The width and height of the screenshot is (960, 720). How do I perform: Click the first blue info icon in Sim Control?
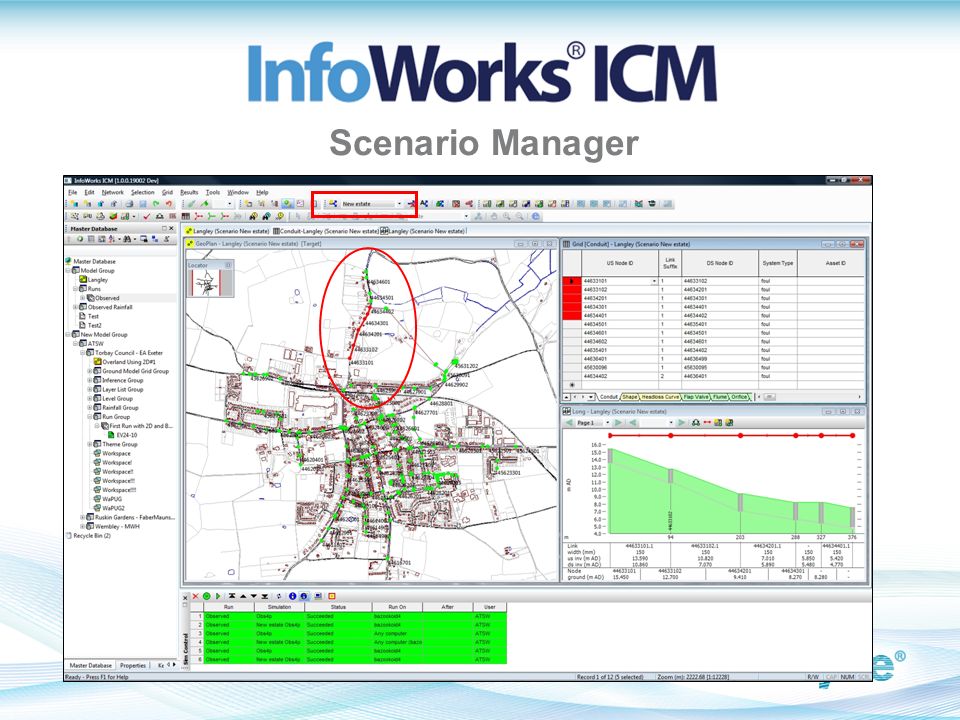tap(293, 596)
